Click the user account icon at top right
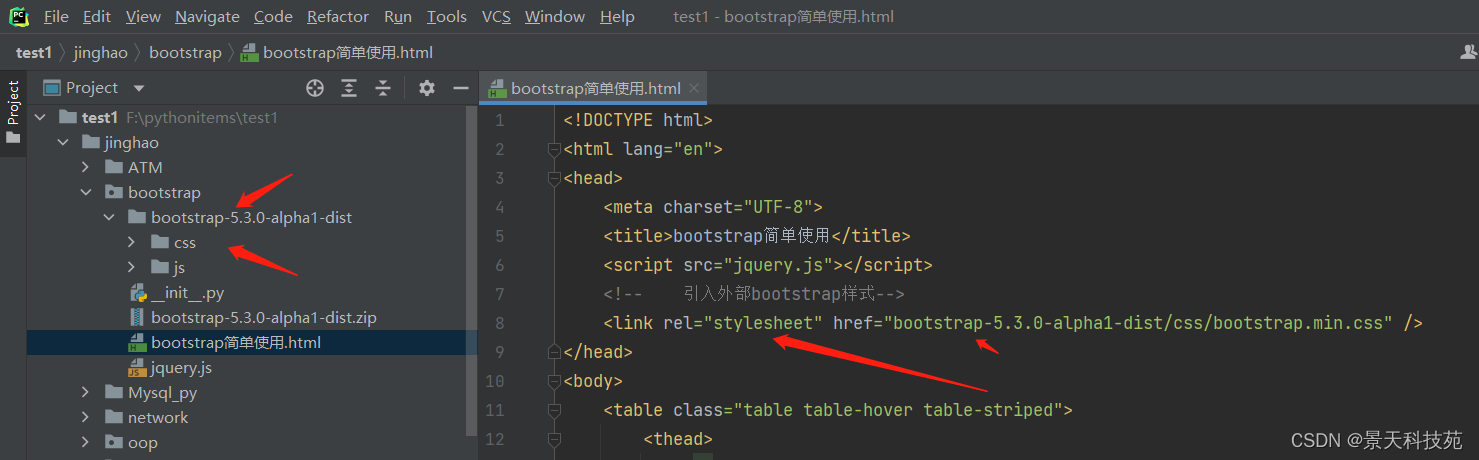This screenshot has height=460, width=1479. click(x=1468, y=52)
